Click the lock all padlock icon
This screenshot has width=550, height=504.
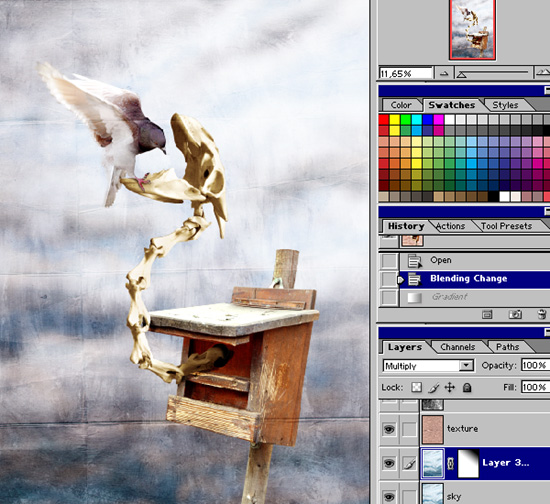point(467,388)
